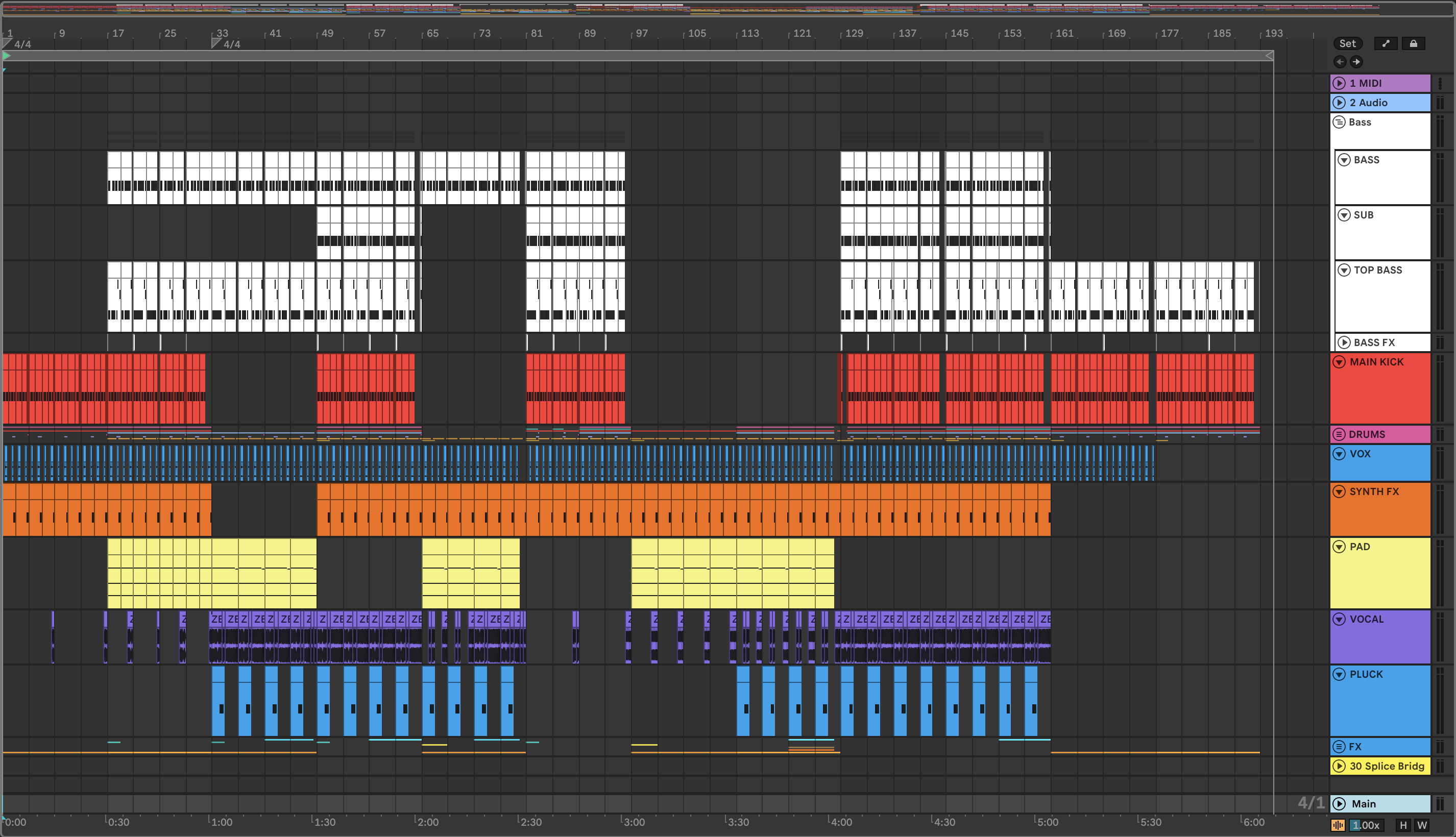Unfold the BASS FX track
Image resolution: width=1456 pixels, height=837 pixels.
[x=1344, y=342]
